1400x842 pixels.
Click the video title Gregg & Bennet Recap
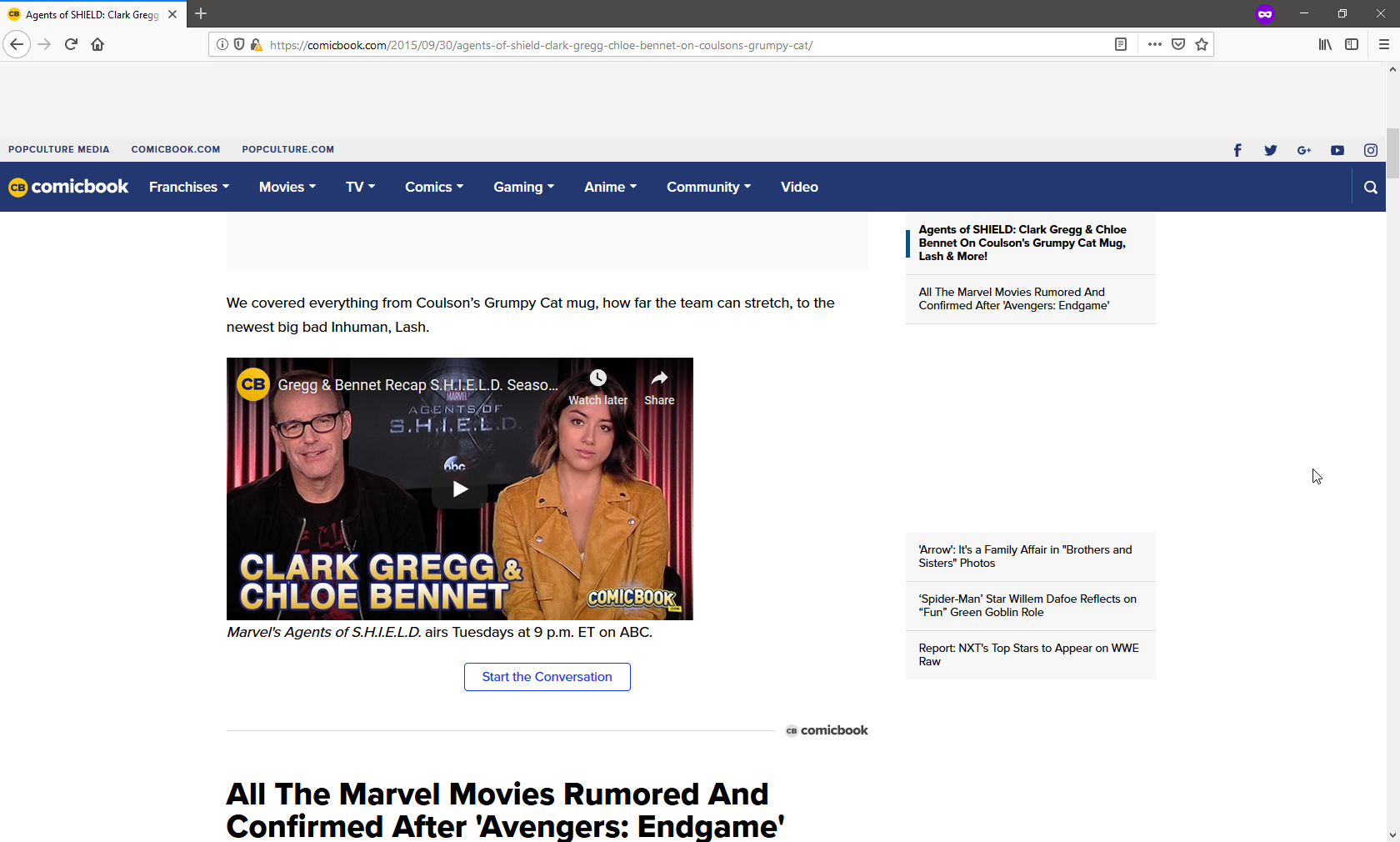coord(417,385)
